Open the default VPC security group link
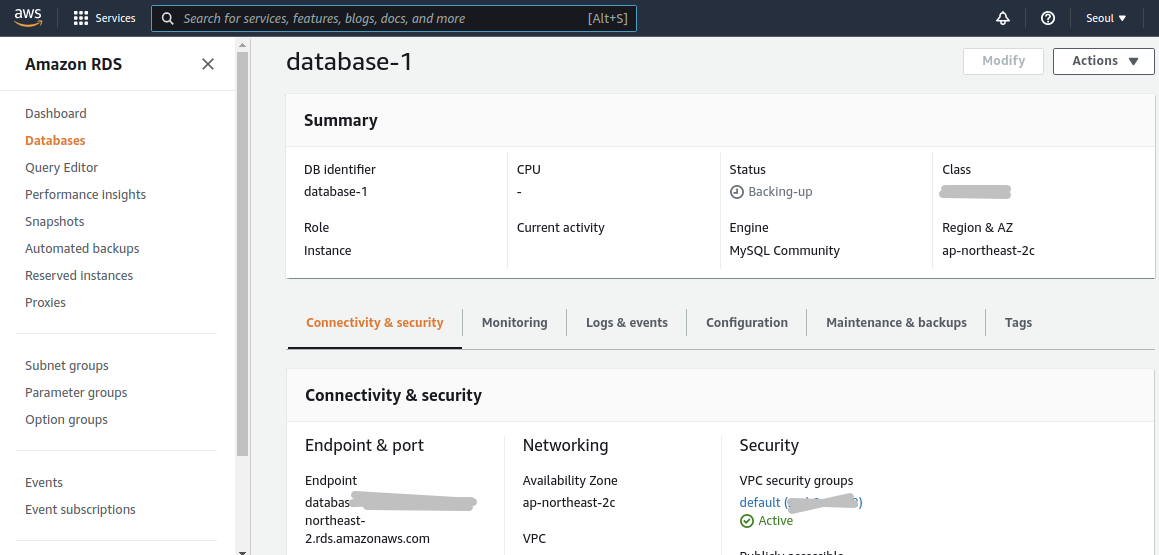 pyautogui.click(x=801, y=503)
